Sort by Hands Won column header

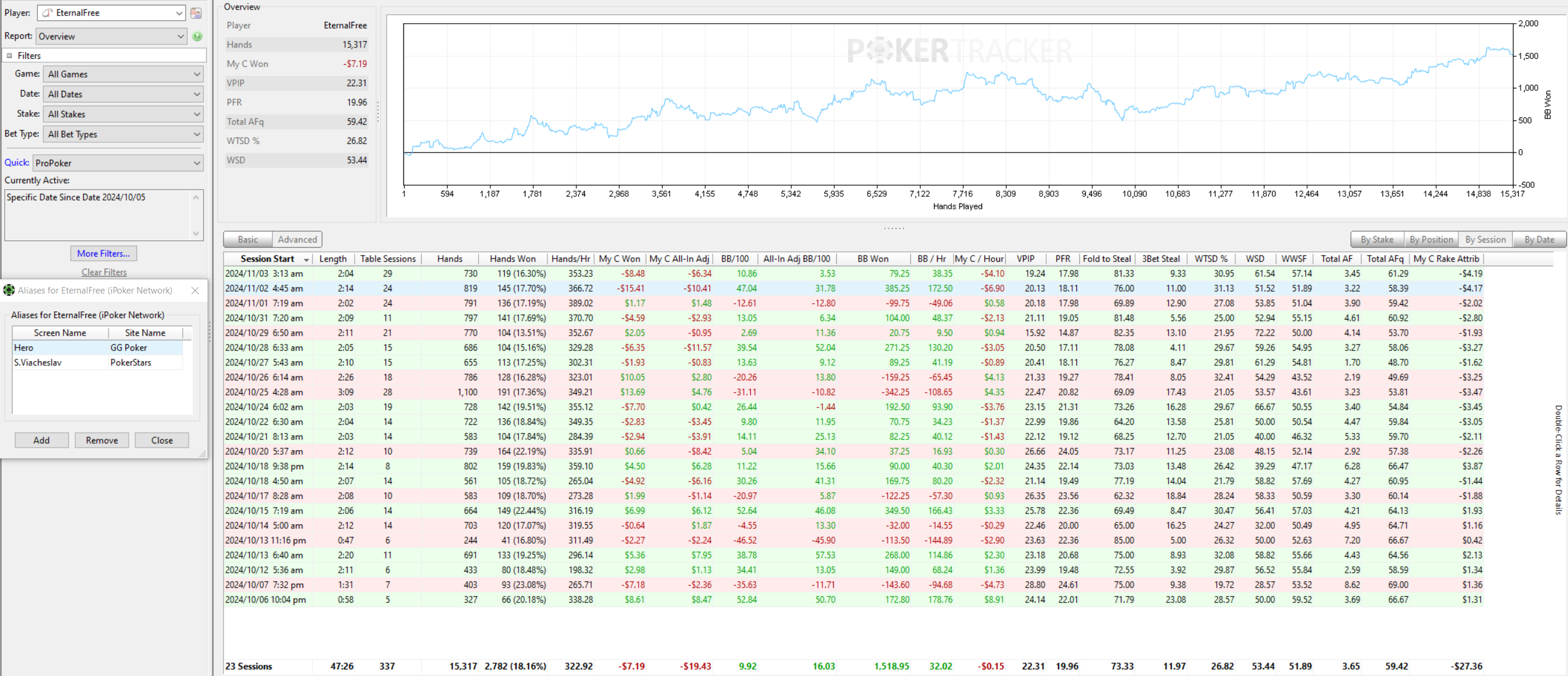click(x=512, y=259)
